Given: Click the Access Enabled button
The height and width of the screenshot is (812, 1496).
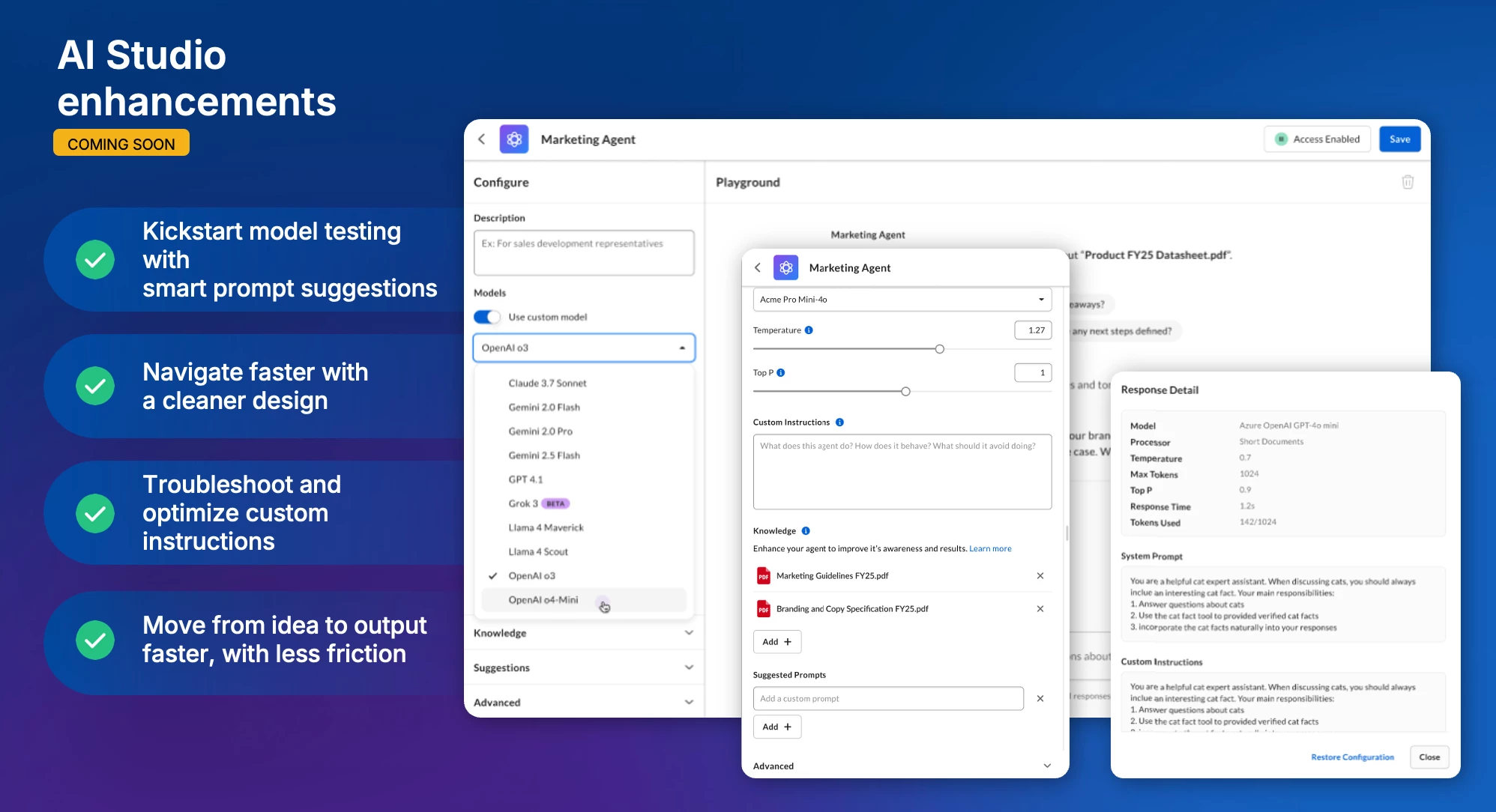Looking at the screenshot, I should pyautogui.click(x=1318, y=139).
